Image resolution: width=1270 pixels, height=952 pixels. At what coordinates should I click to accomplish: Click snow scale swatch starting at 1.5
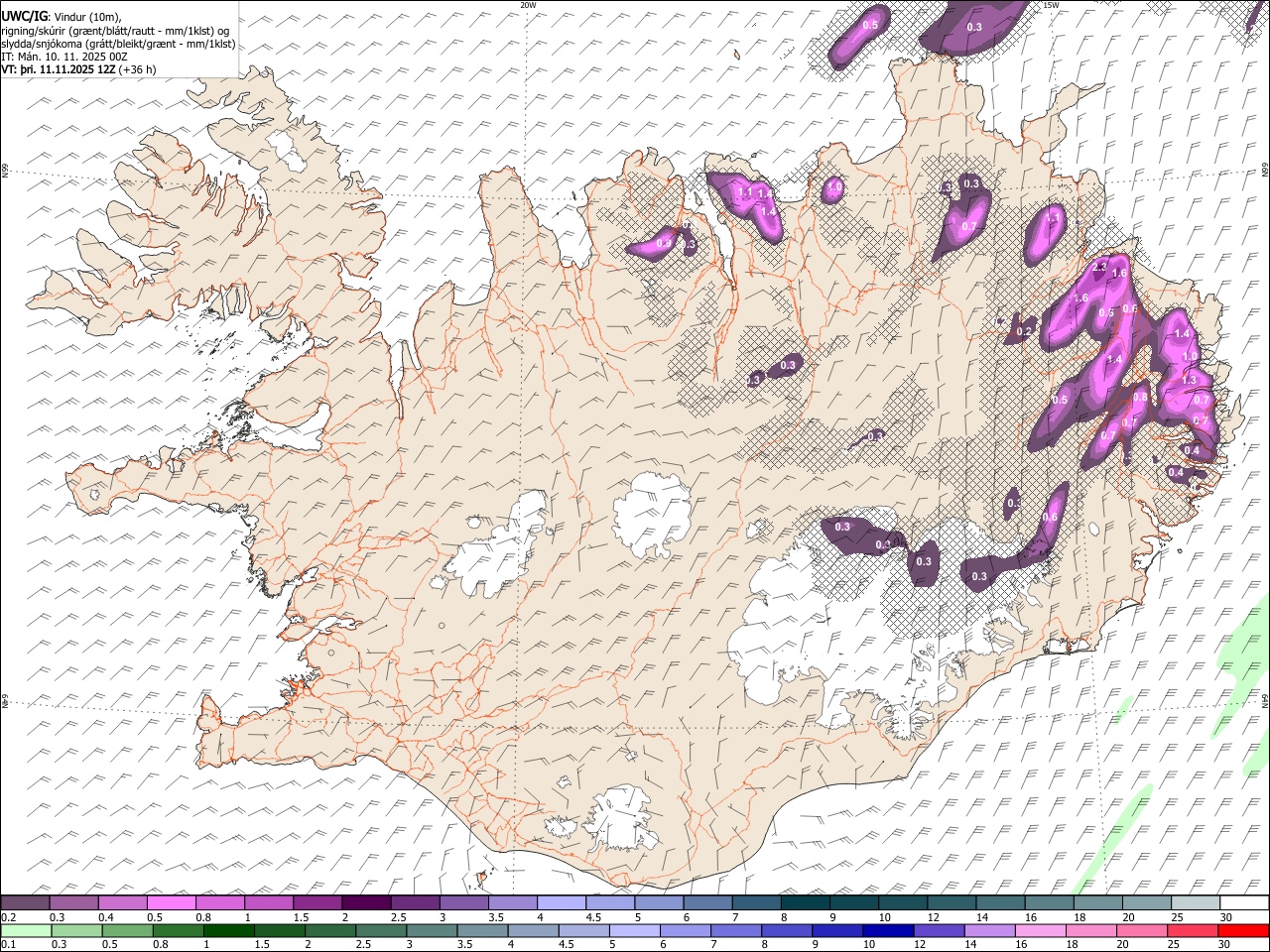tap(317, 902)
